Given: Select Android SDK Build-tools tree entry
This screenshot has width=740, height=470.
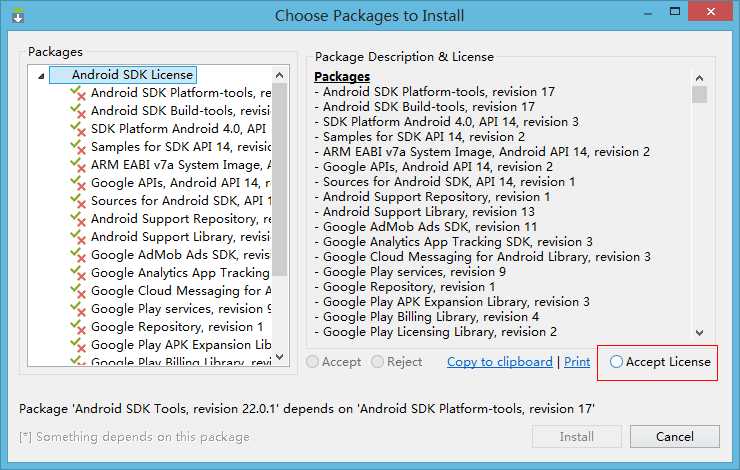Looking at the screenshot, I should tap(181, 111).
